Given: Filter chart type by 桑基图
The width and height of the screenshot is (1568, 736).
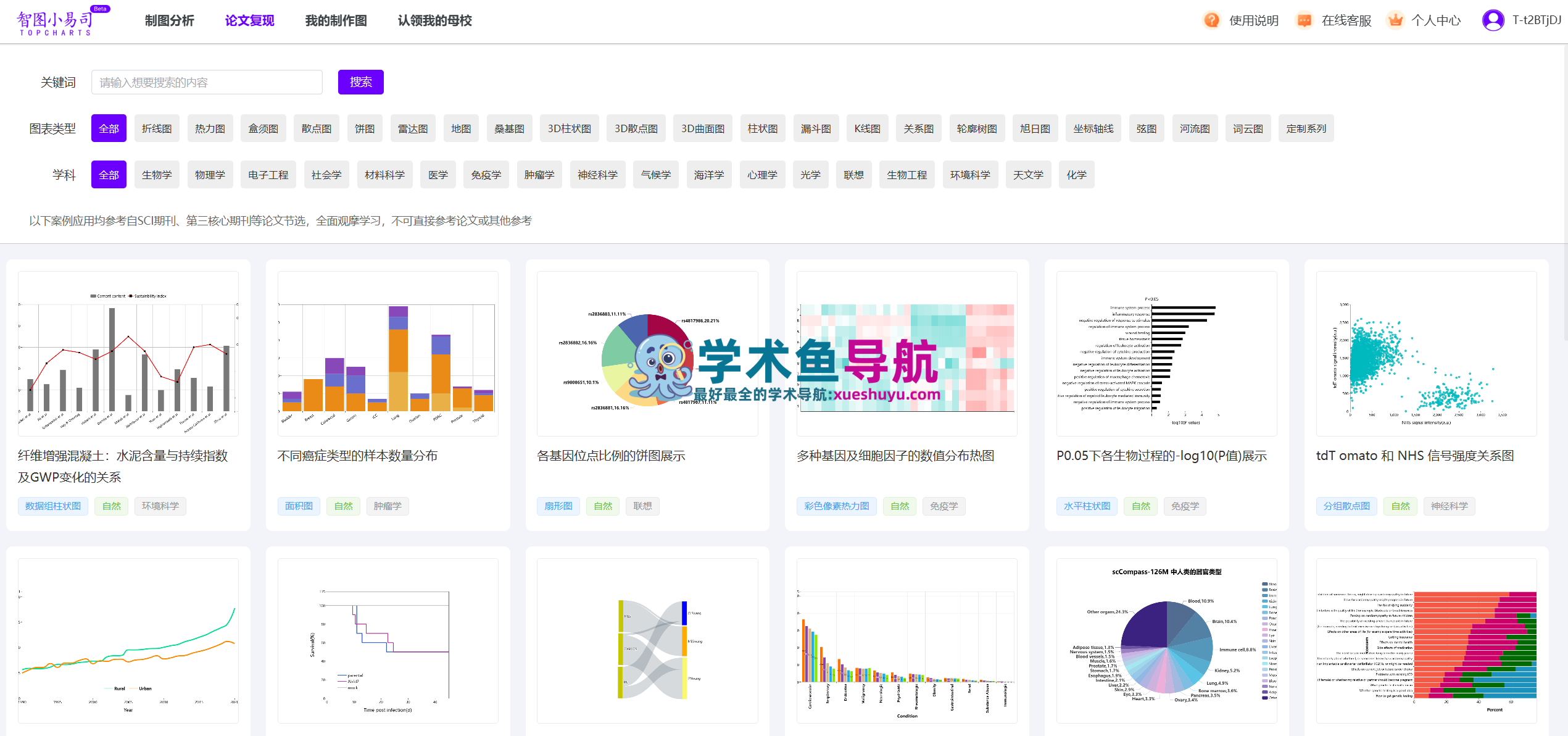Looking at the screenshot, I should (509, 128).
